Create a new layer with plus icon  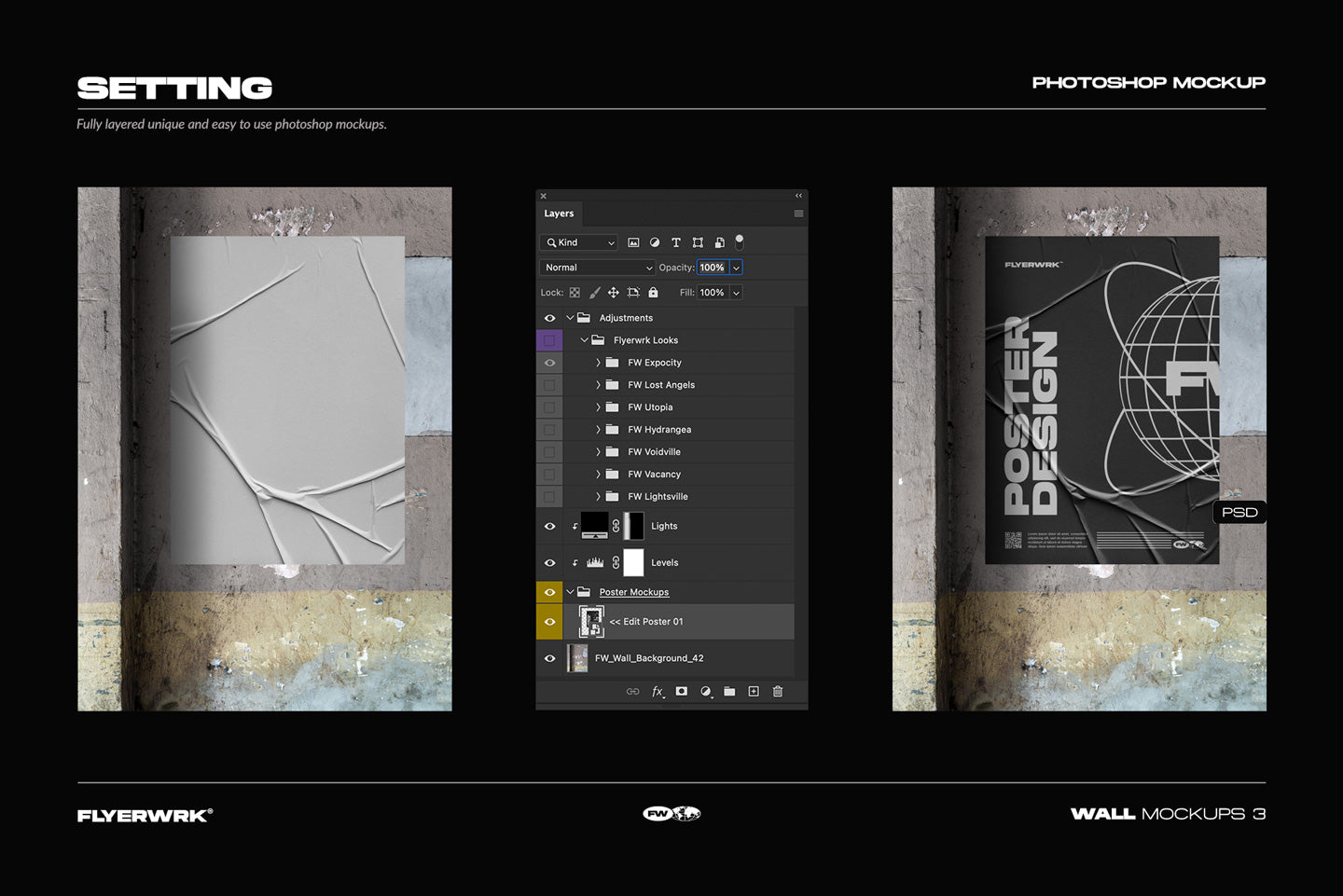(x=754, y=692)
